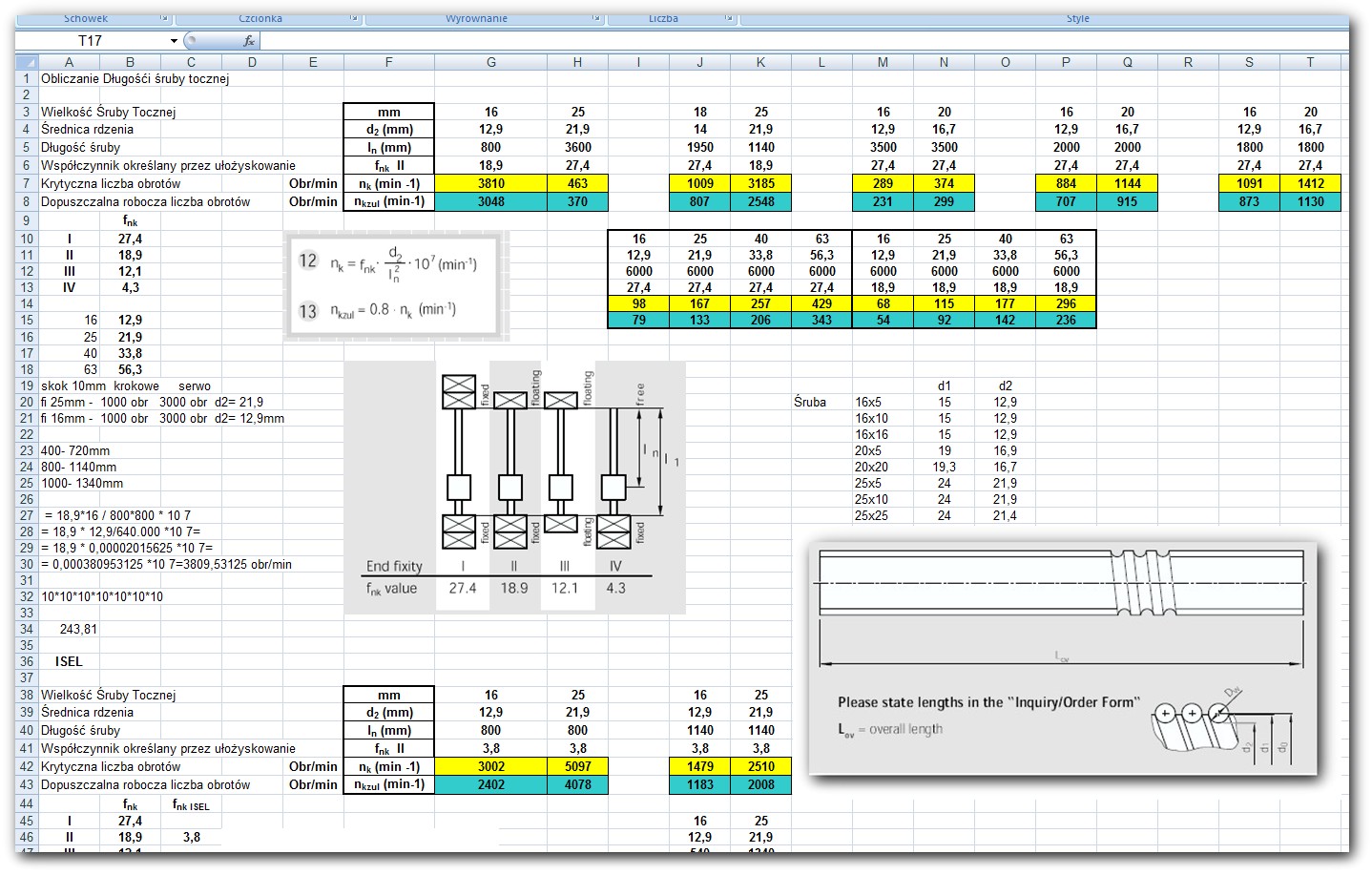Select column L header
The image size is (1372, 875).
point(821,62)
